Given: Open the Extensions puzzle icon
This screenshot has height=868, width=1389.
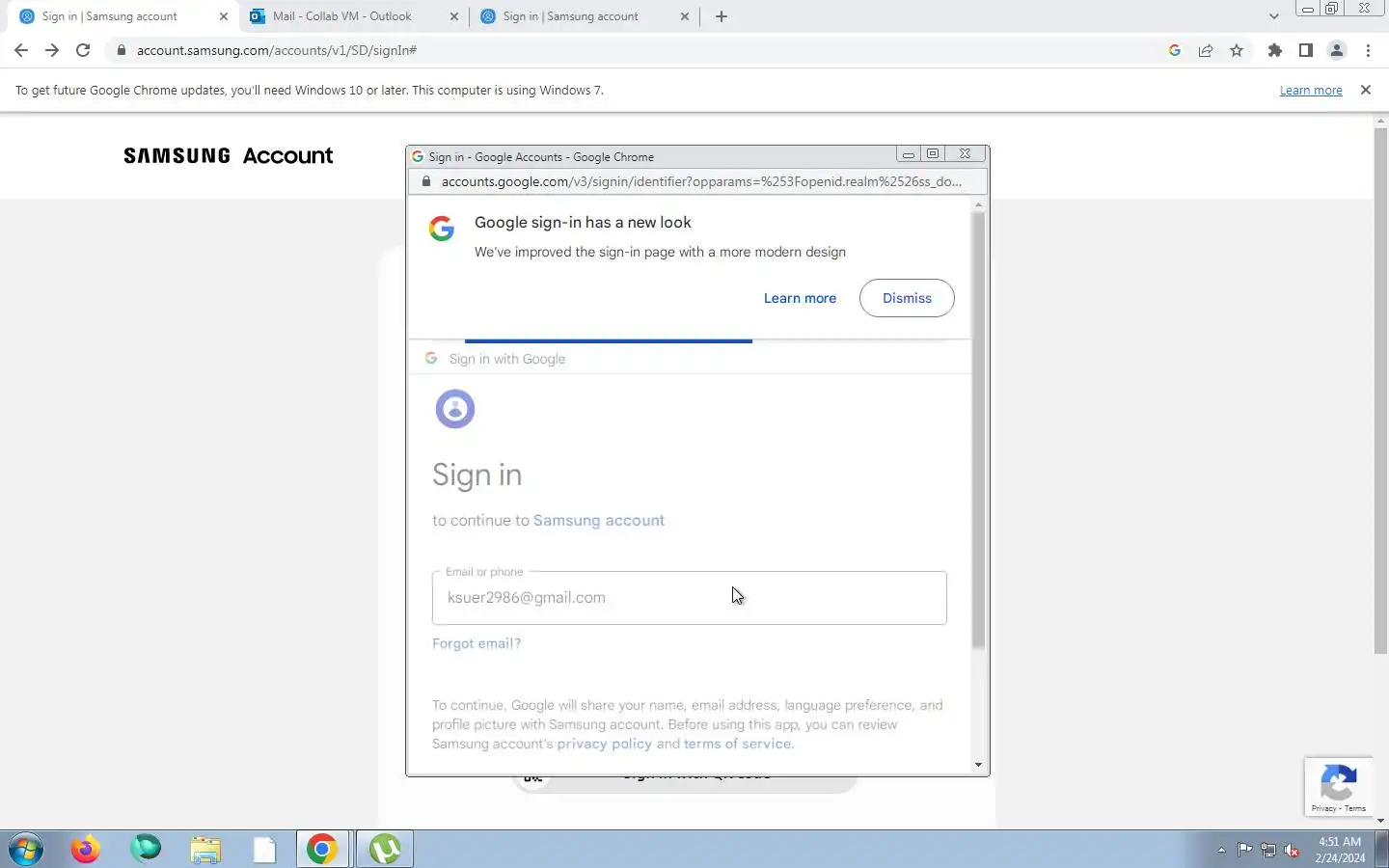Looking at the screenshot, I should 1275,50.
